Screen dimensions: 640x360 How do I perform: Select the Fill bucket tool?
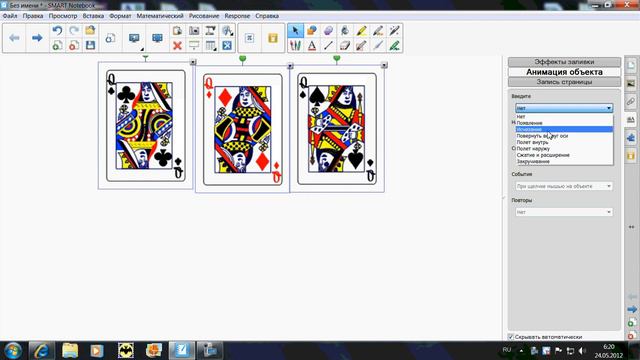click(x=345, y=31)
